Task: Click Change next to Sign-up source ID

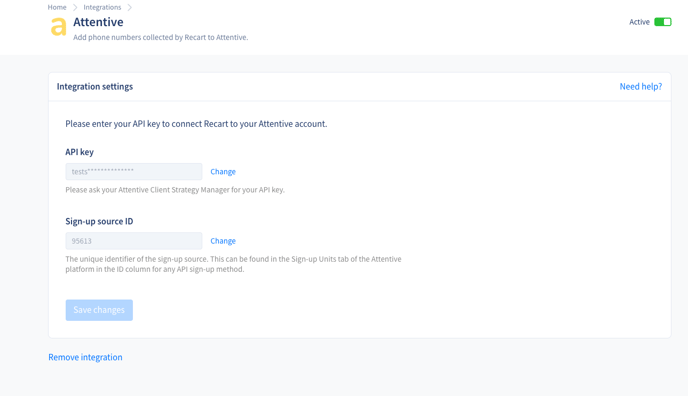Action: (x=223, y=241)
